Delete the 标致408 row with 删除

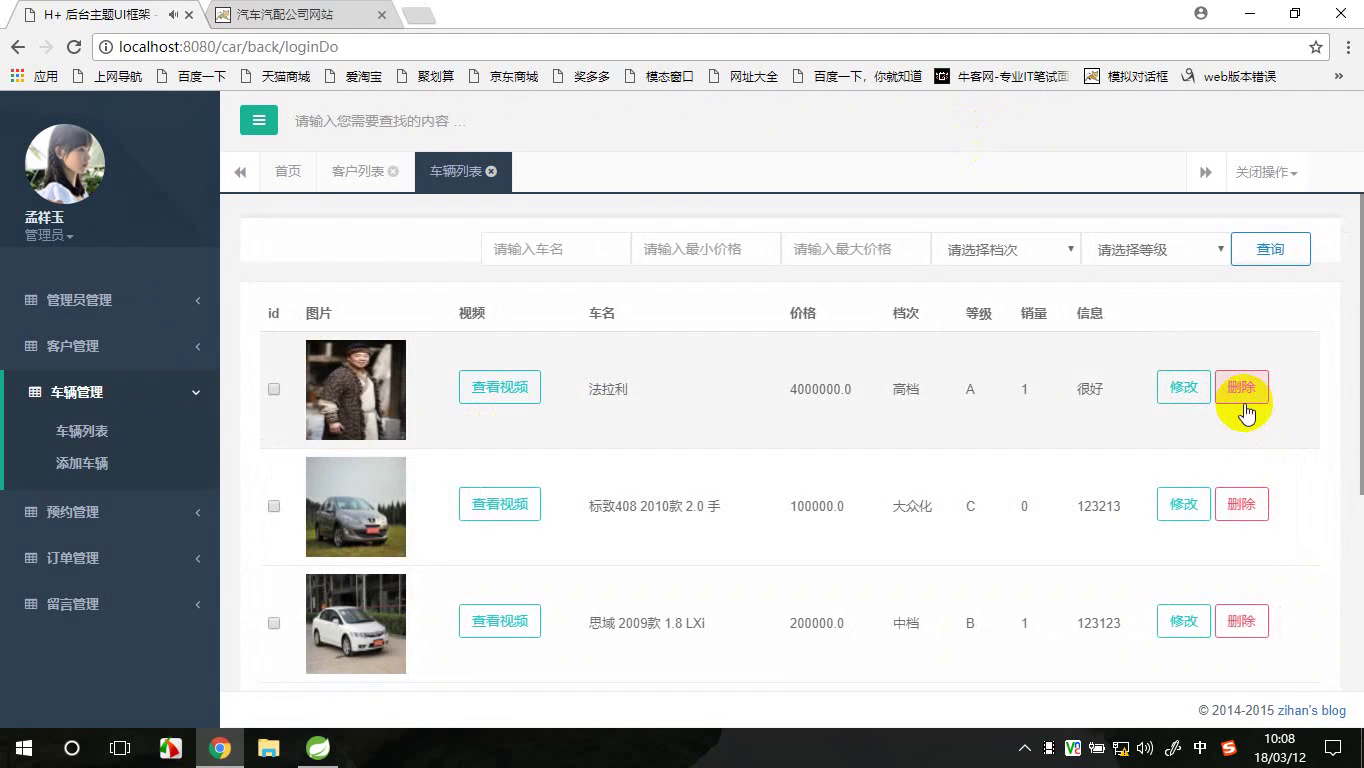point(1241,504)
